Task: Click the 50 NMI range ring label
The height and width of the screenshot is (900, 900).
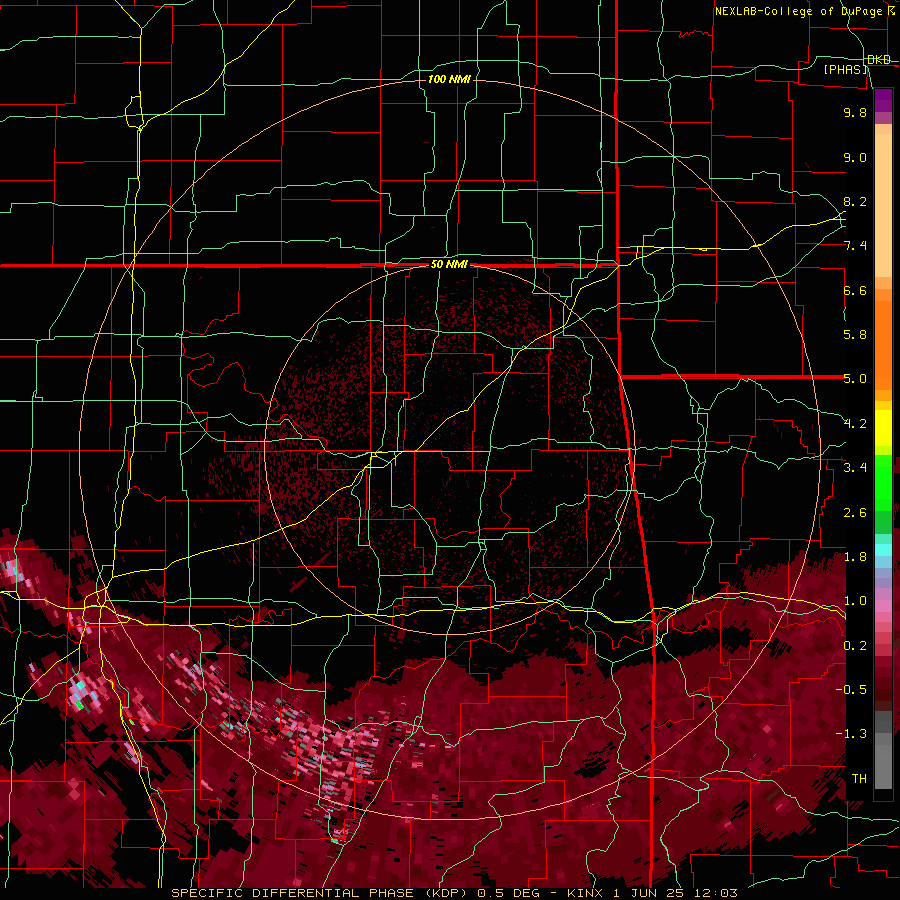Action: (x=449, y=265)
